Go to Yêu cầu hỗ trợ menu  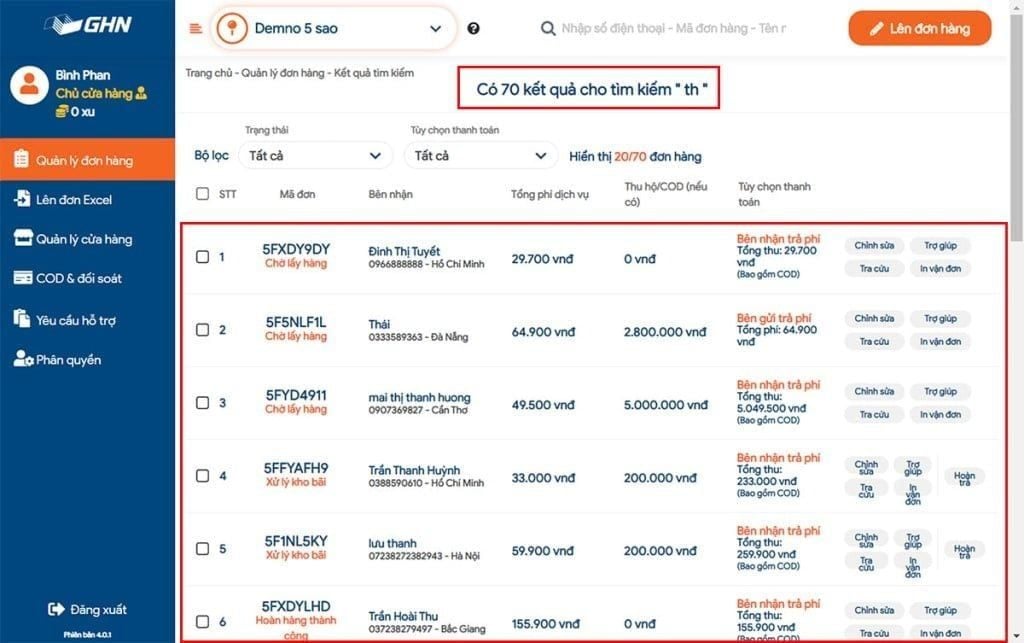(76, 320)
